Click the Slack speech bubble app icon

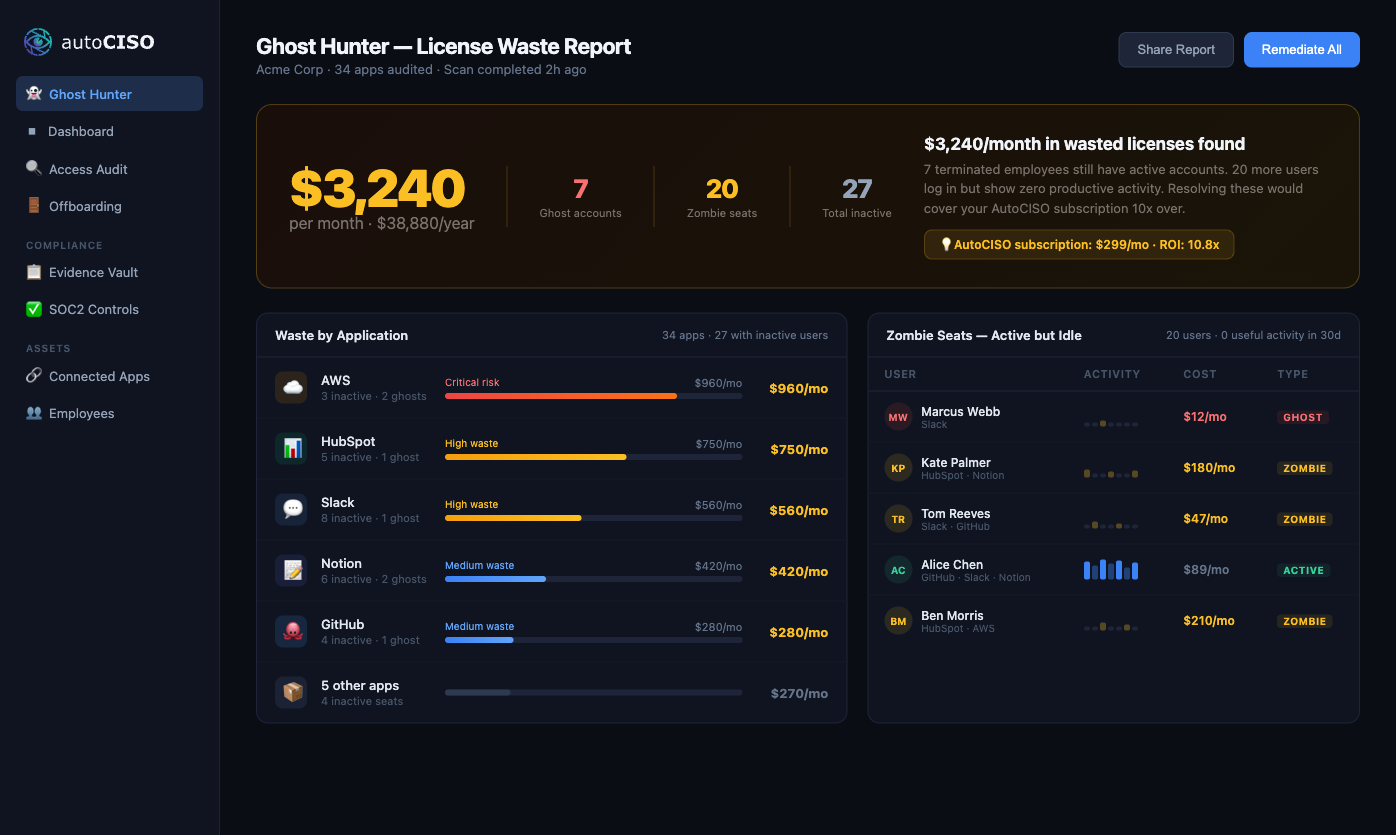coord(292,510)
